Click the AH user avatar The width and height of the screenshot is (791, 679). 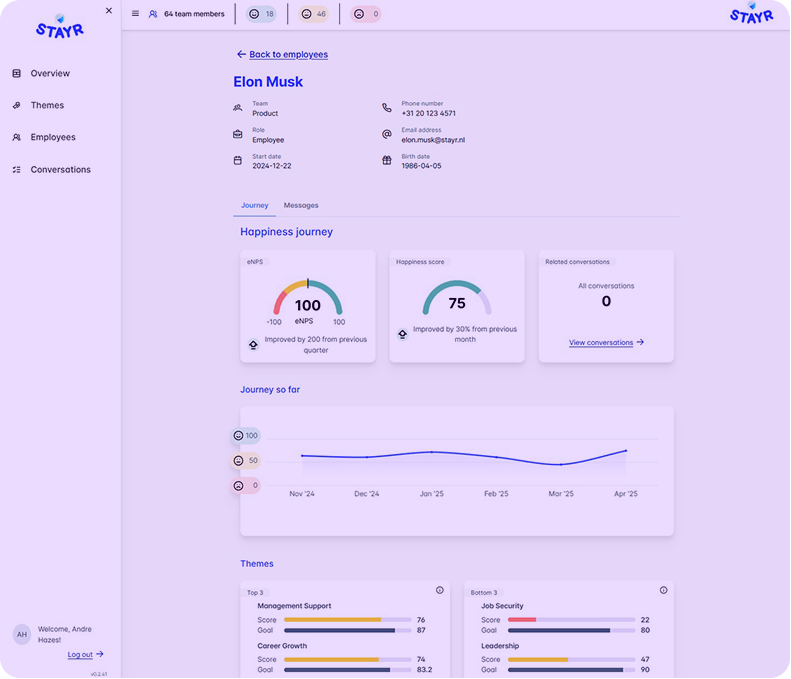(22, 635)
